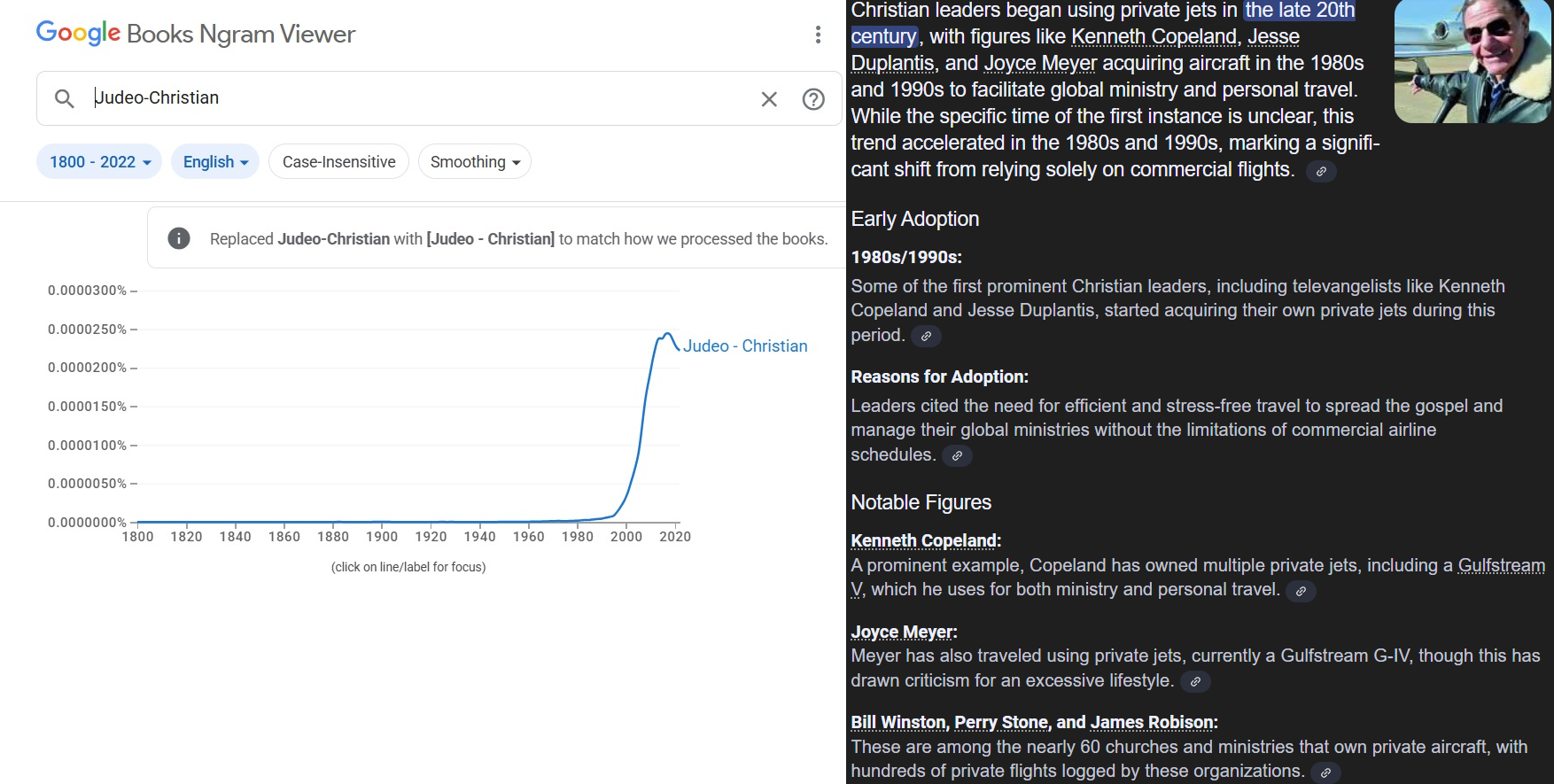
Task: Clear the Judeo-Christian search query
Action: coord(769,99)
